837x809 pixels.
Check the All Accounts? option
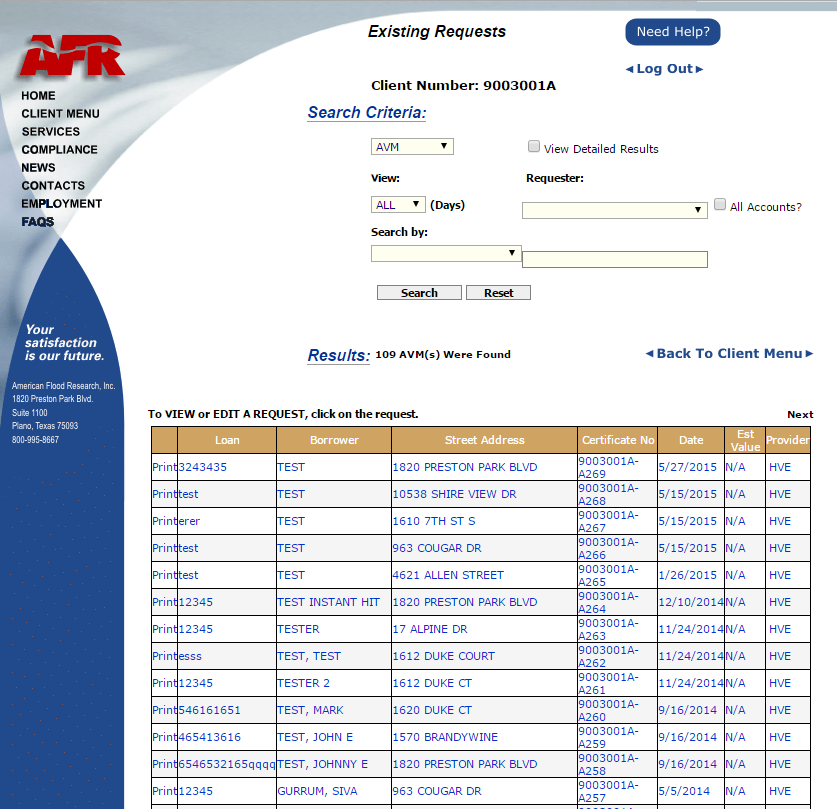pyautogui.click(x=720, y=204)
